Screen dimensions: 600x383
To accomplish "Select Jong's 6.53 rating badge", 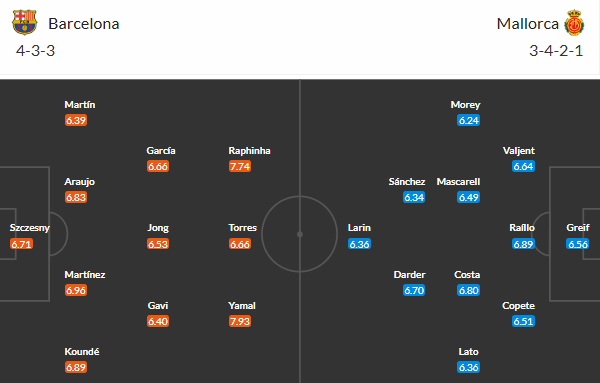I will click(x=158, y=244).
